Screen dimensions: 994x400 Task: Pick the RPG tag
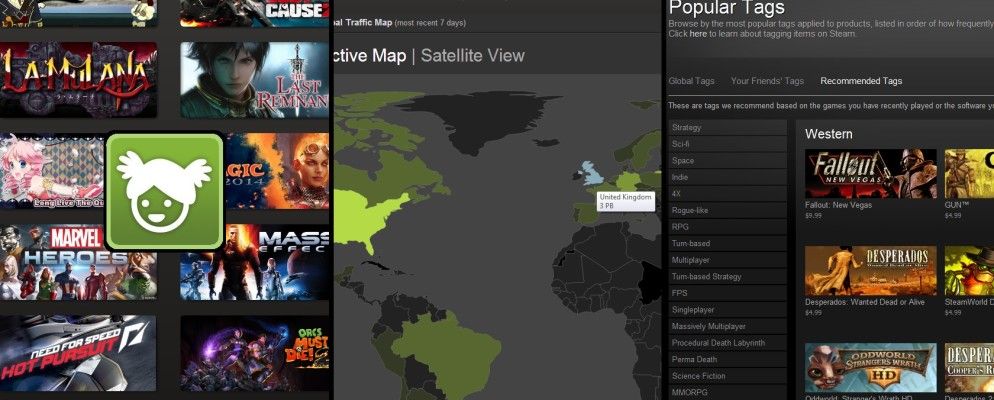pyautogui.click(x=728, y=227)
